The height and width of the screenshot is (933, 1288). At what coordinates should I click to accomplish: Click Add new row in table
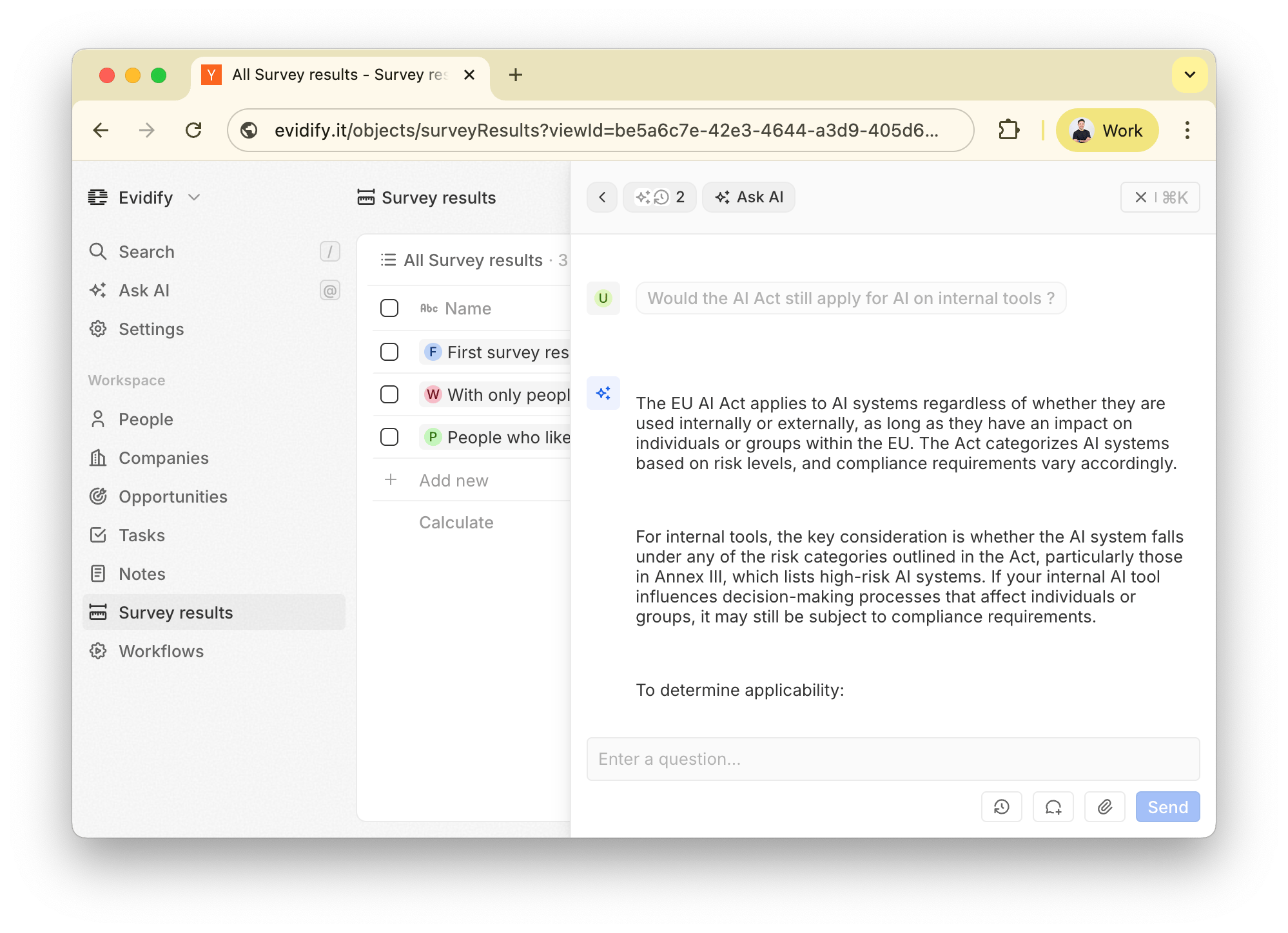[x=453, y=481]
